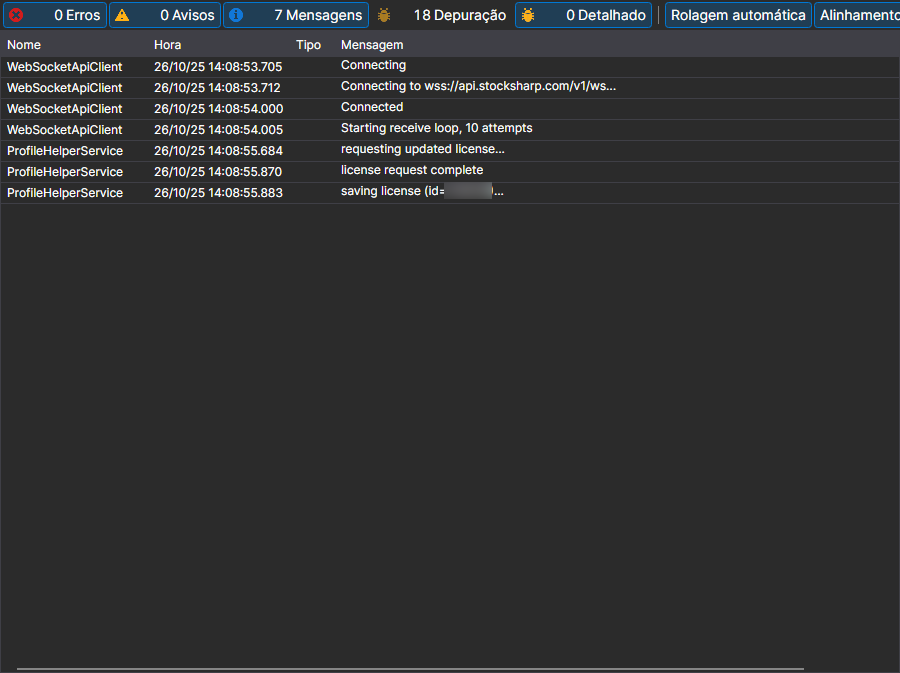Toggle Rolagem automática auto-scroll

pyautogui.click(x=738, y=15)
